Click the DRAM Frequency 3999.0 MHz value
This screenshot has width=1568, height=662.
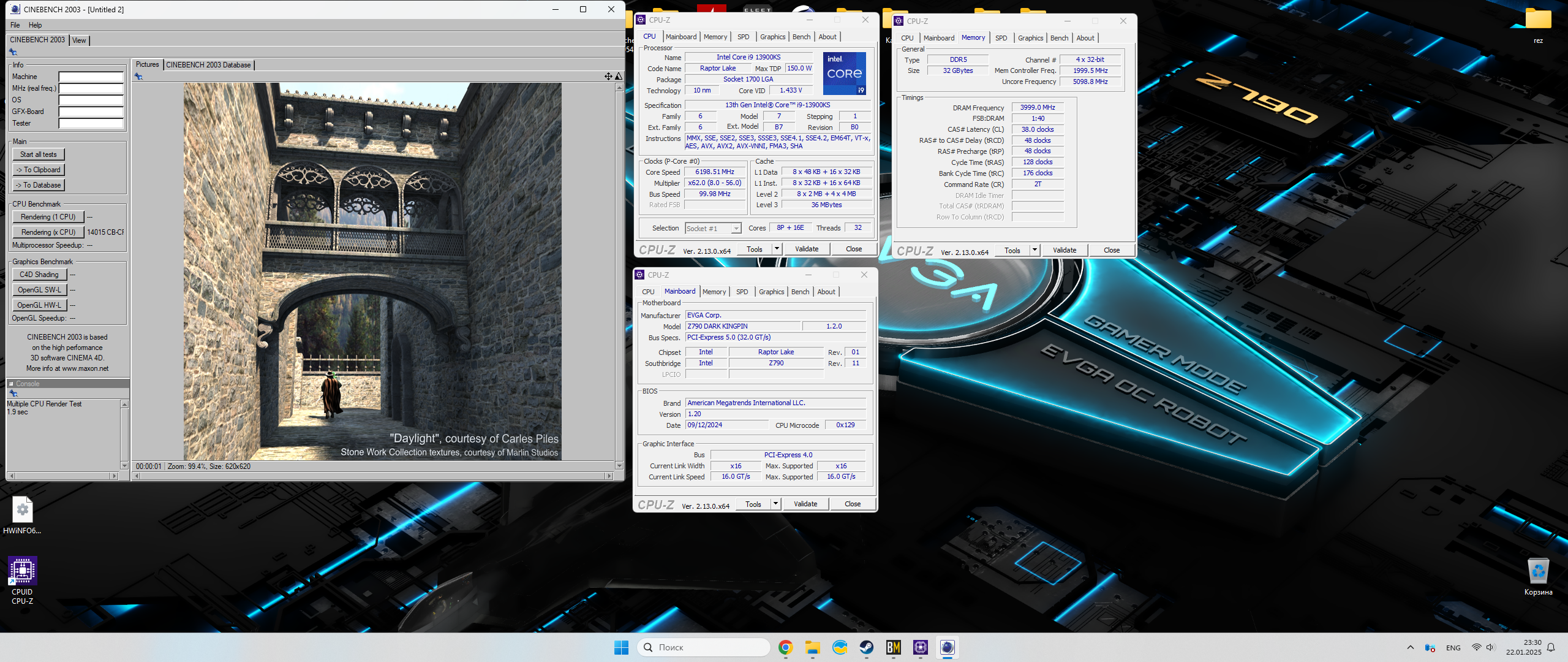[x=1037, y=107]
